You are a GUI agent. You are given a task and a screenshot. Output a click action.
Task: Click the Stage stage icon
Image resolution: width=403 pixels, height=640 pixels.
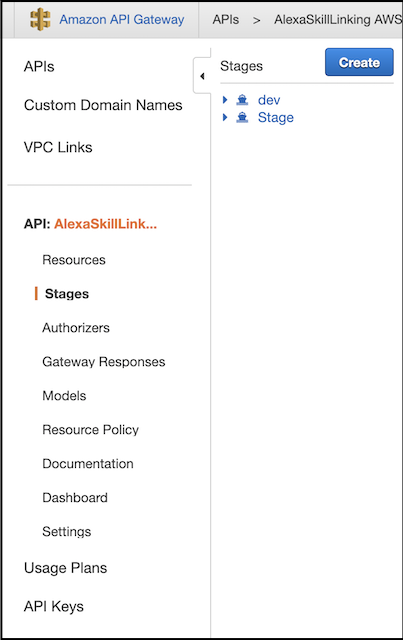242,117
